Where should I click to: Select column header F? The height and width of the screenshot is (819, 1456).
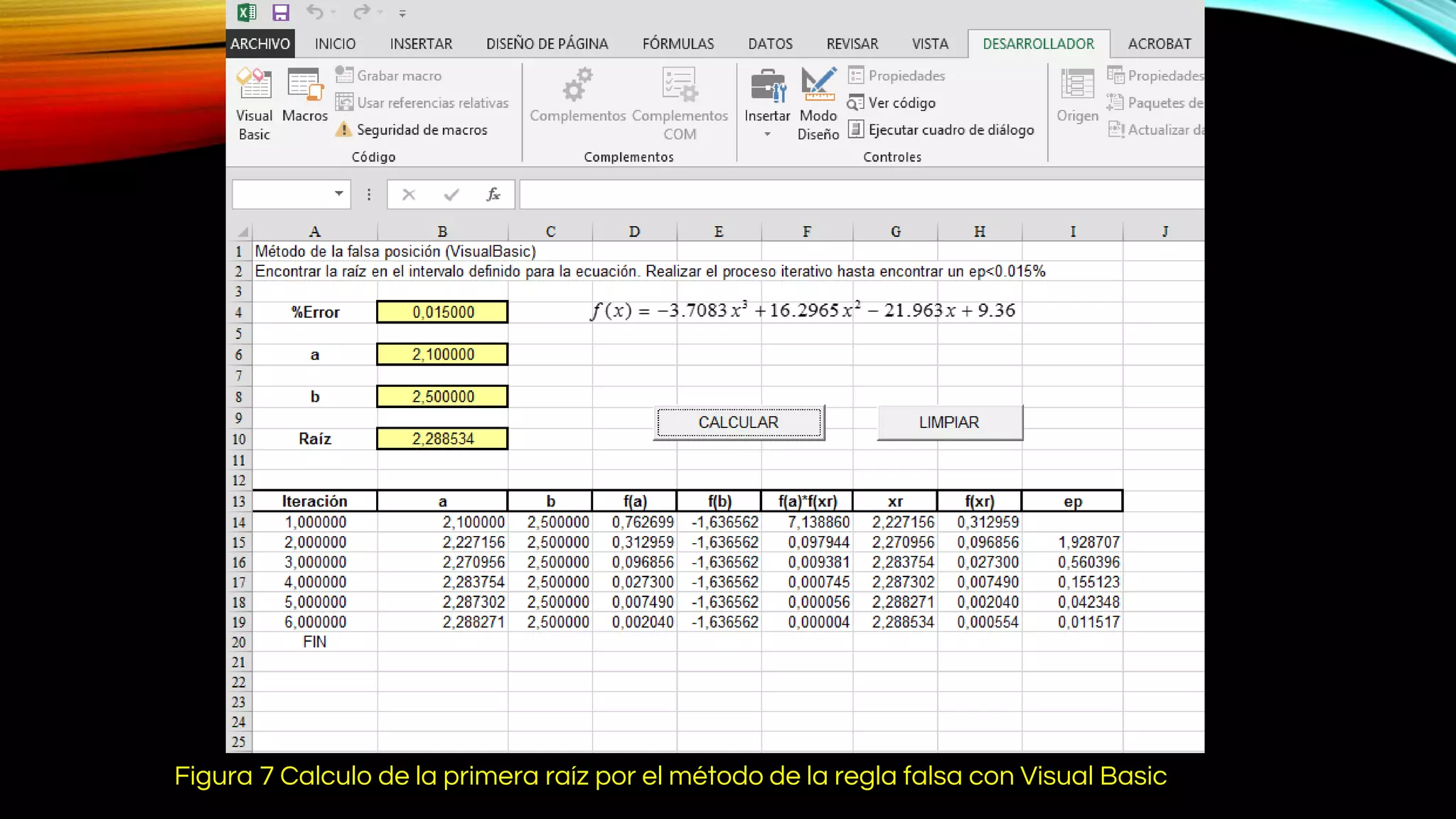click(807, 232)
